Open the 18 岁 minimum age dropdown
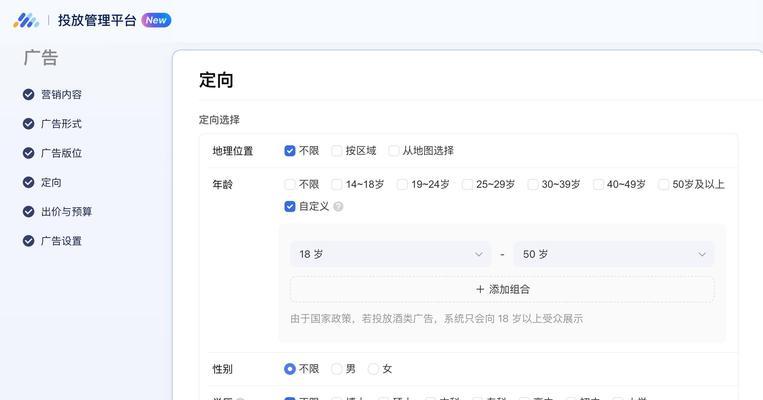Screen dimensions: 763x400 tap(390, 254)
